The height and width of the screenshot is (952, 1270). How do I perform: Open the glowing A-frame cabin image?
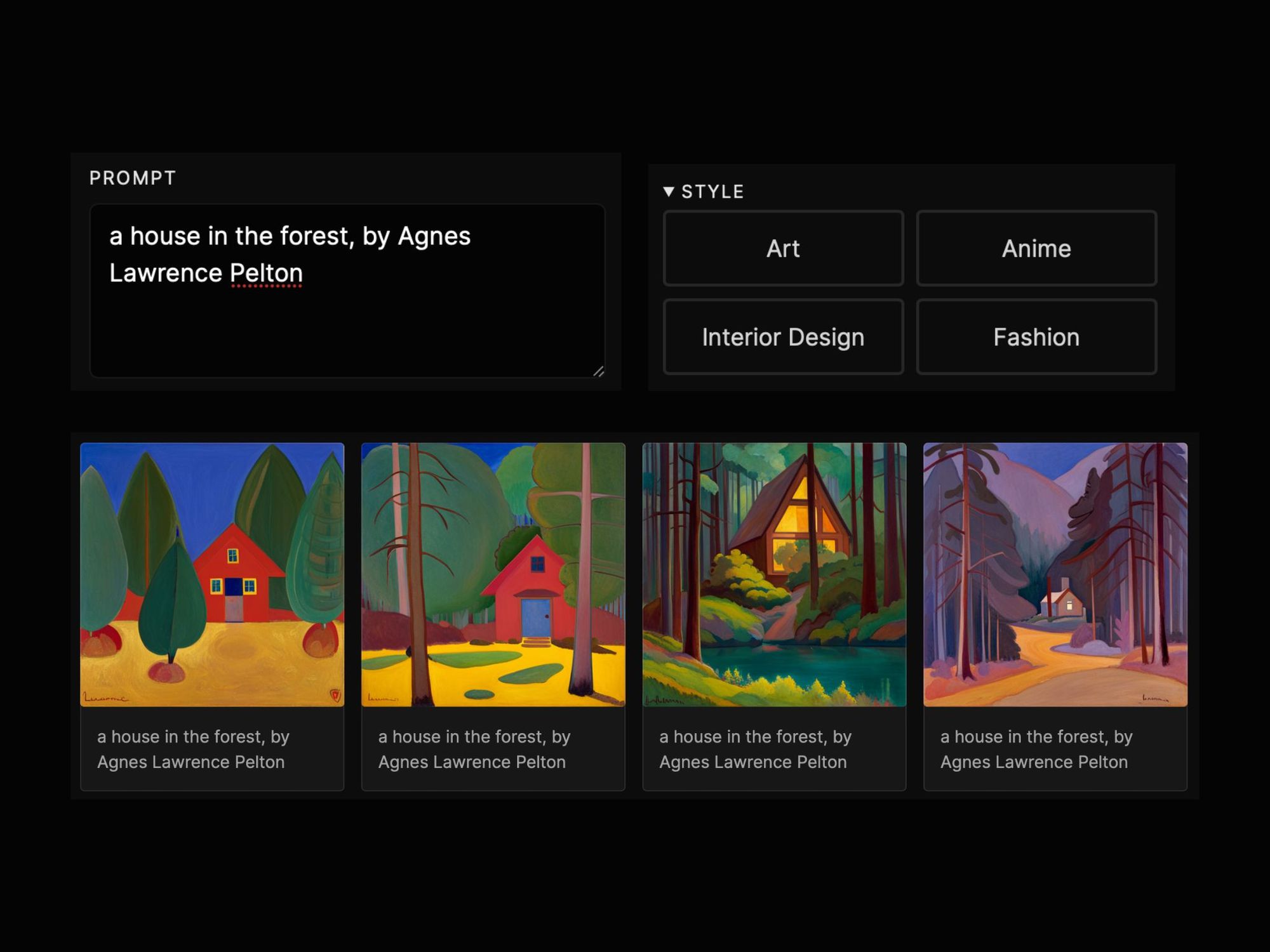coord(774,574)
